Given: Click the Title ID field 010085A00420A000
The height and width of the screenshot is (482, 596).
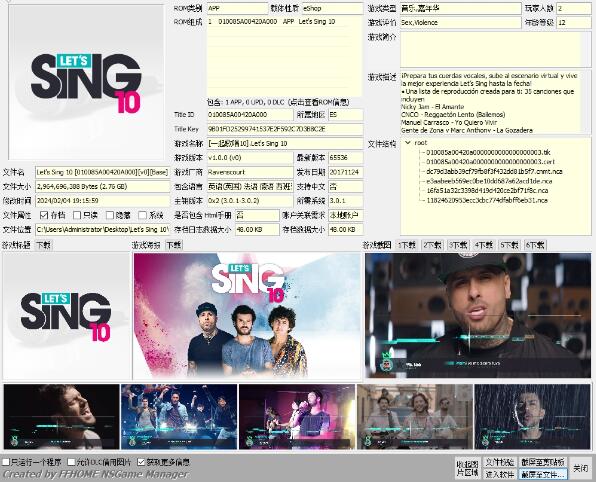Looking at the screenshot, I should click(250, 115).
